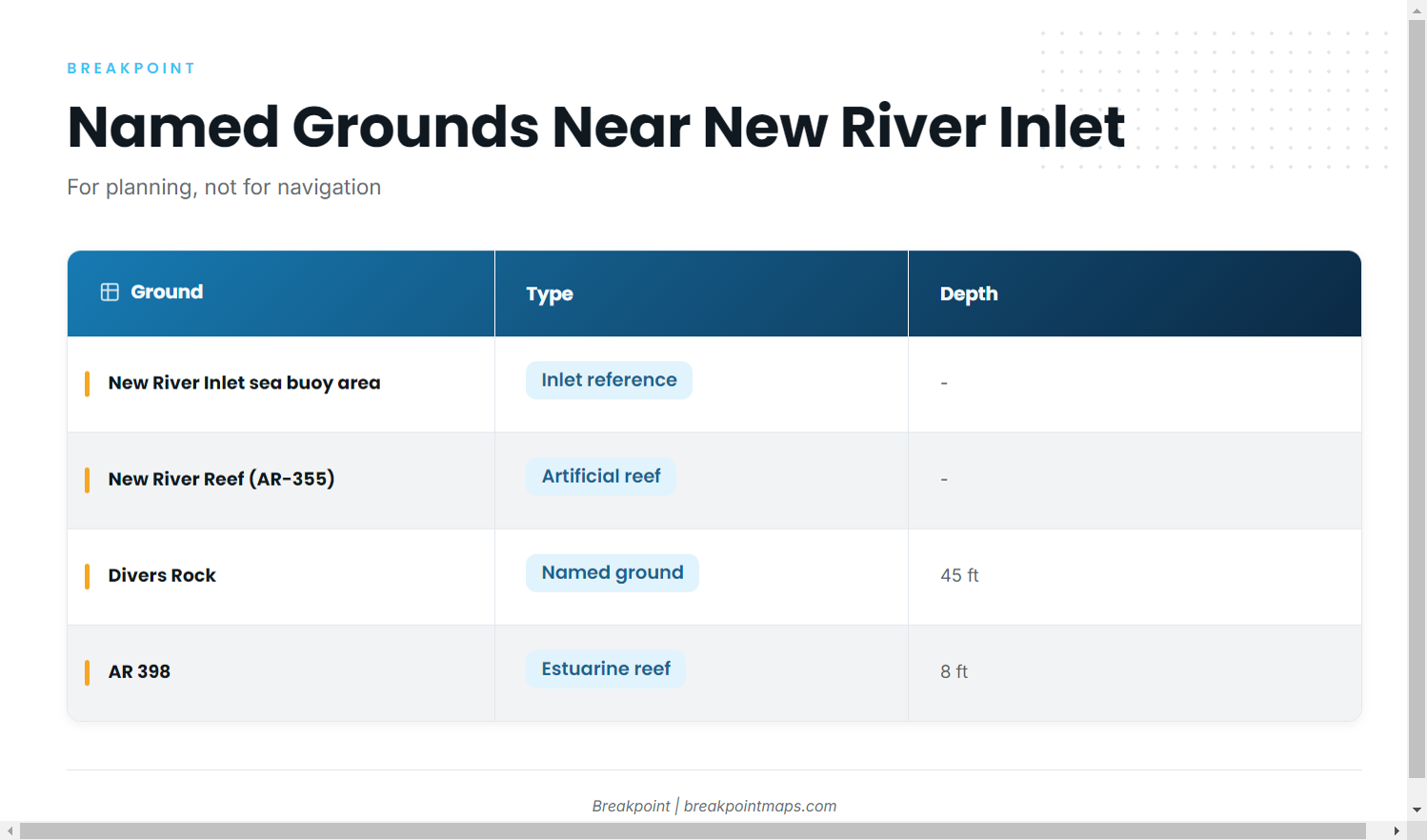This screenshot has height=840, width=1427.
Task: Click the horizontal scrollbar thumb
Action: tap(693, 831)
